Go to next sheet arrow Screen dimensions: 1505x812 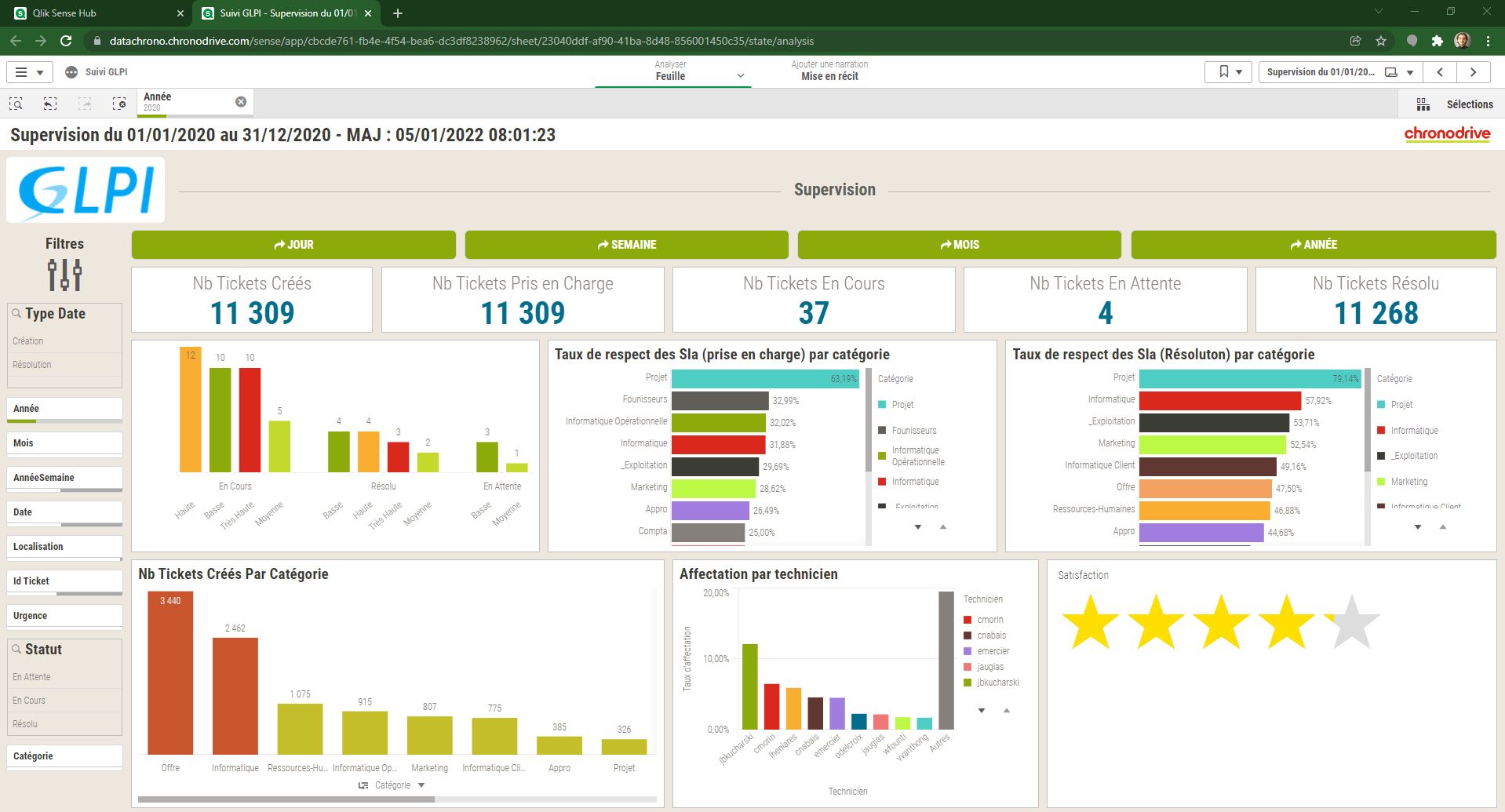(1473, 72)
